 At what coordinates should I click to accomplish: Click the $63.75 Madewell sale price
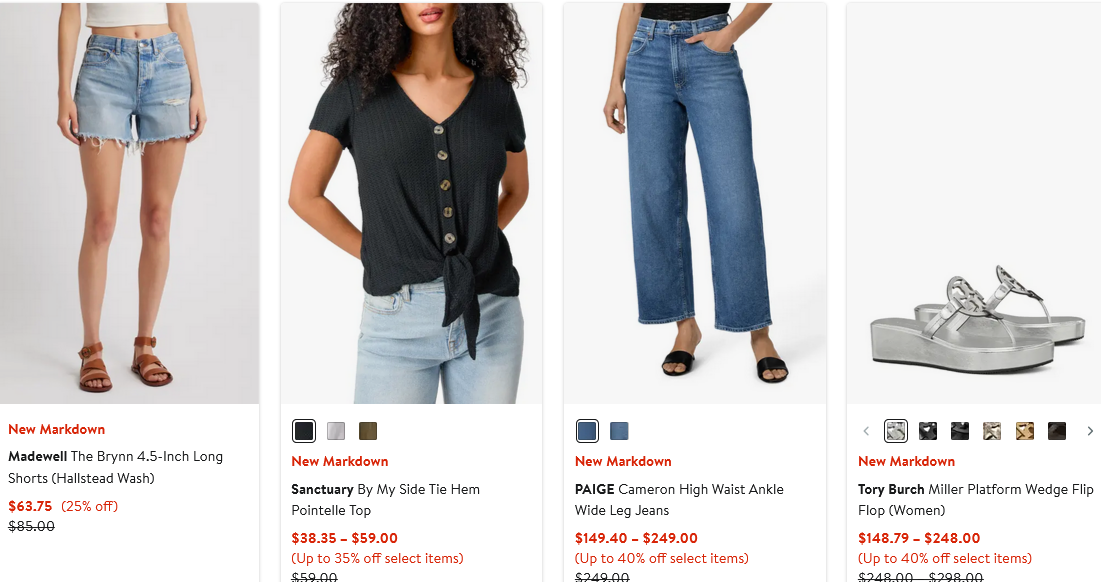pos(30,506)
